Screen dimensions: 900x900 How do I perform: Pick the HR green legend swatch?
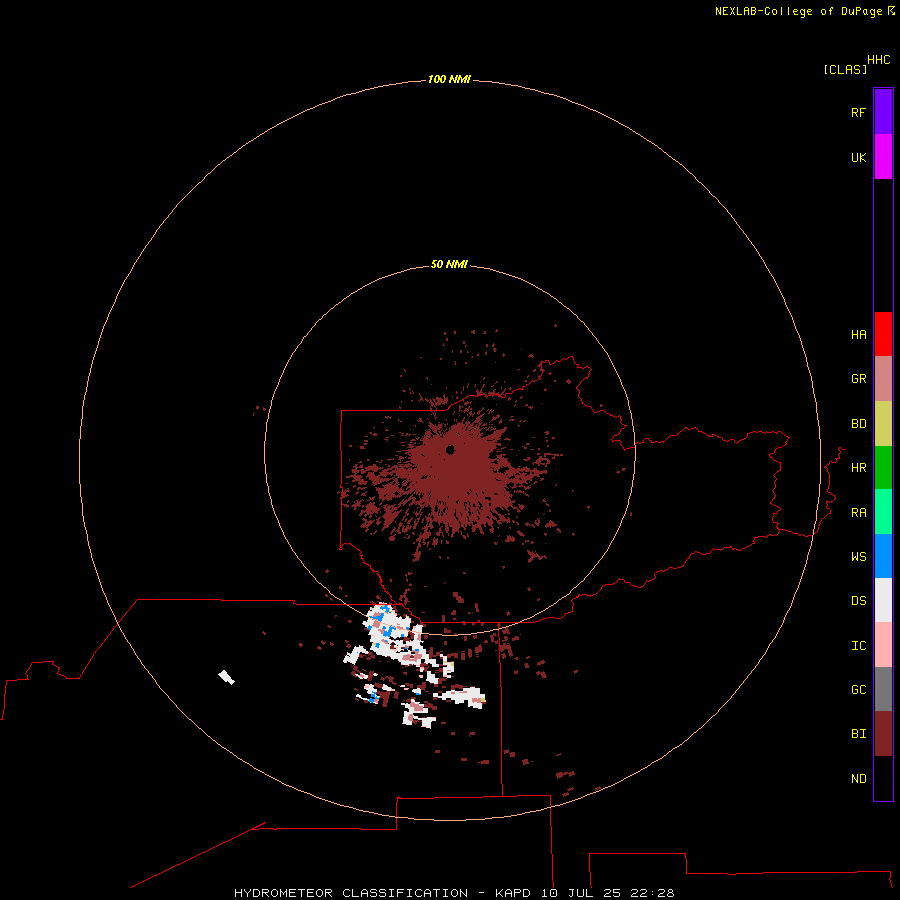tap(883, 468)
